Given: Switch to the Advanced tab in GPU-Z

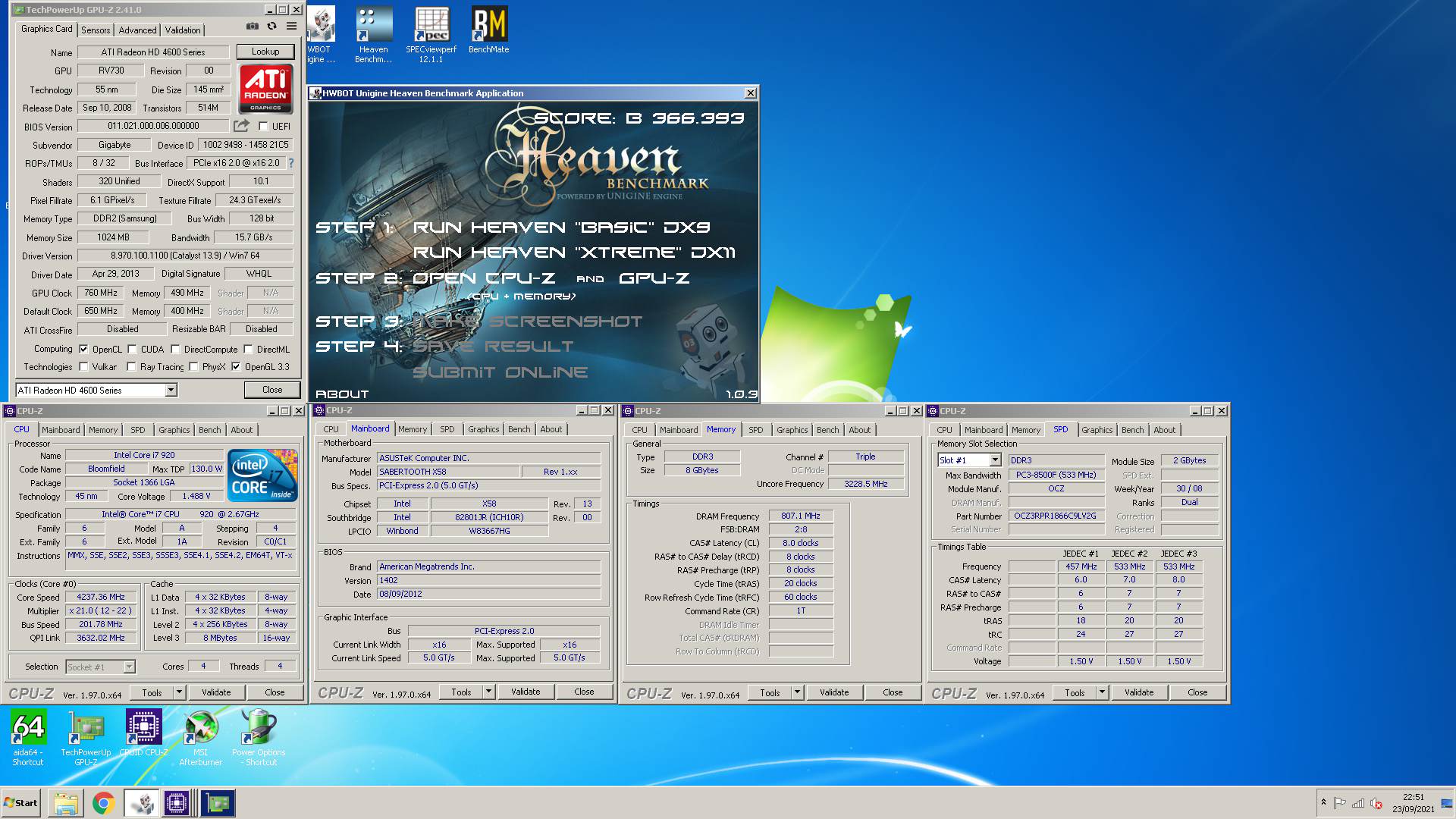Looking at the screenshot, I should click(x=137, y=30).
